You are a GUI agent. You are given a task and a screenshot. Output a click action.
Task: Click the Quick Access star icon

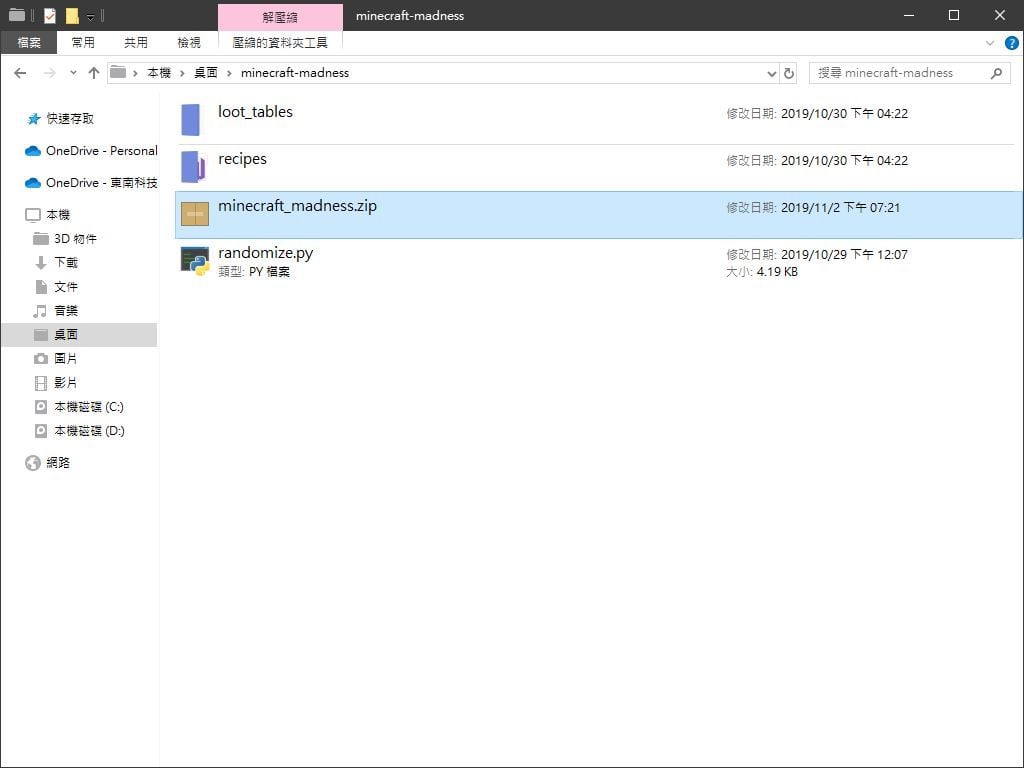point(33,119)
